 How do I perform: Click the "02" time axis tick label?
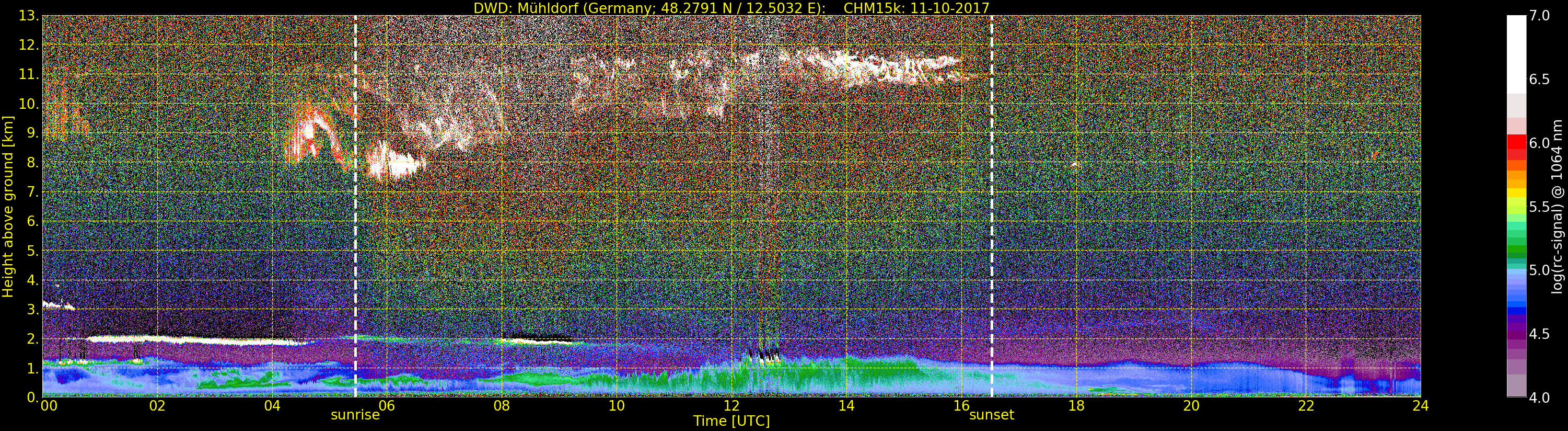(157, 405)
